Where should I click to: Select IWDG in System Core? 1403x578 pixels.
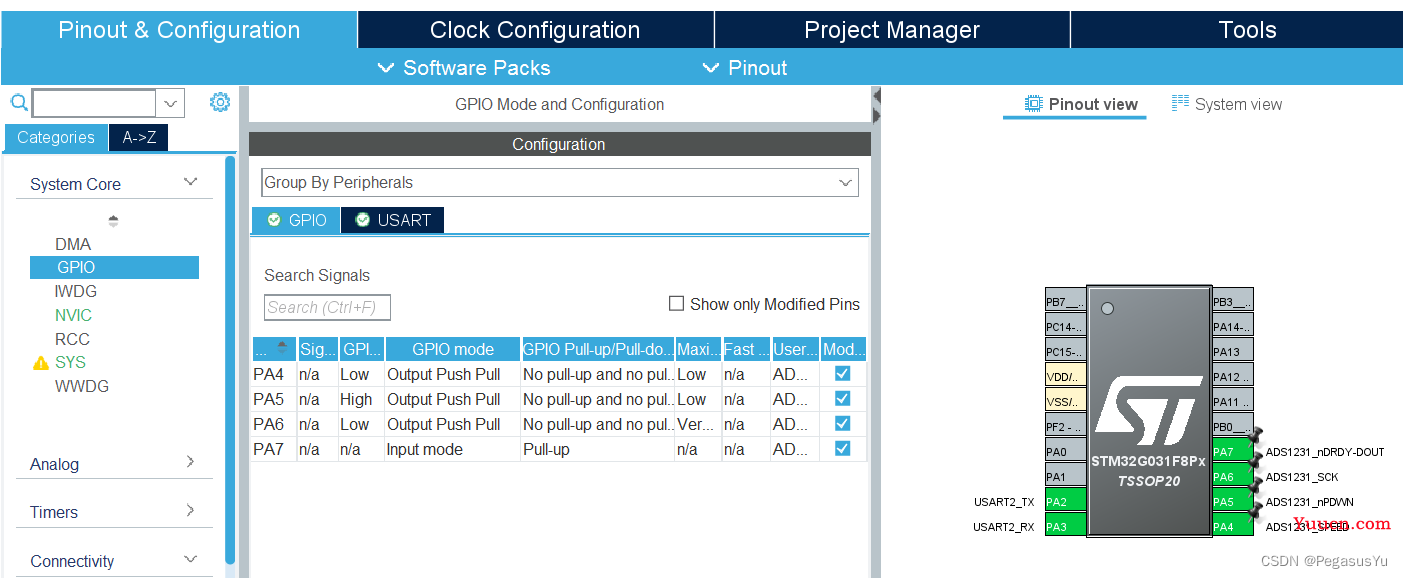pyautogui.click(x=76, y=291)
